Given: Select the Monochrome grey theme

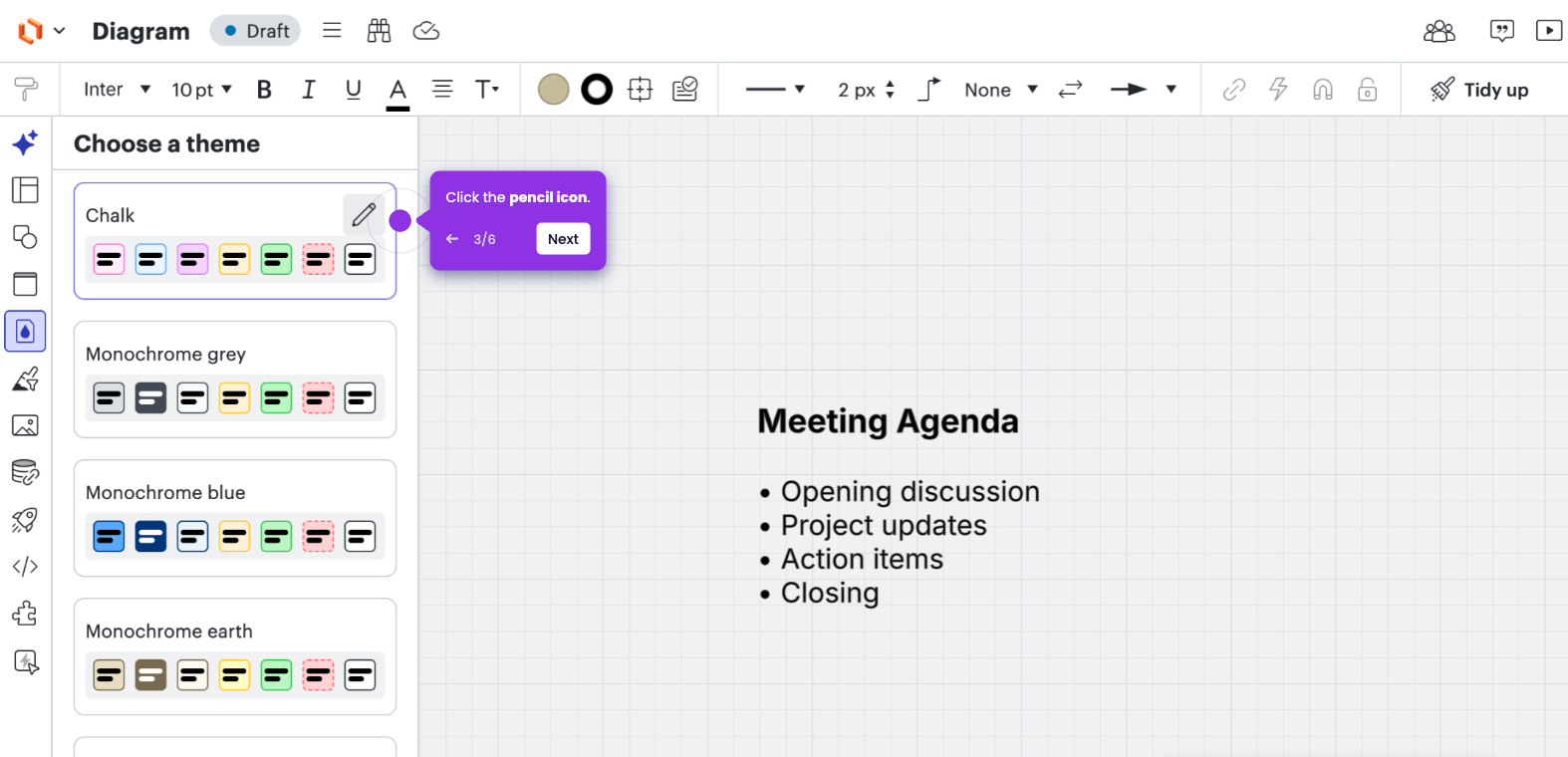Looking at the screenshot, I should 235,379.
